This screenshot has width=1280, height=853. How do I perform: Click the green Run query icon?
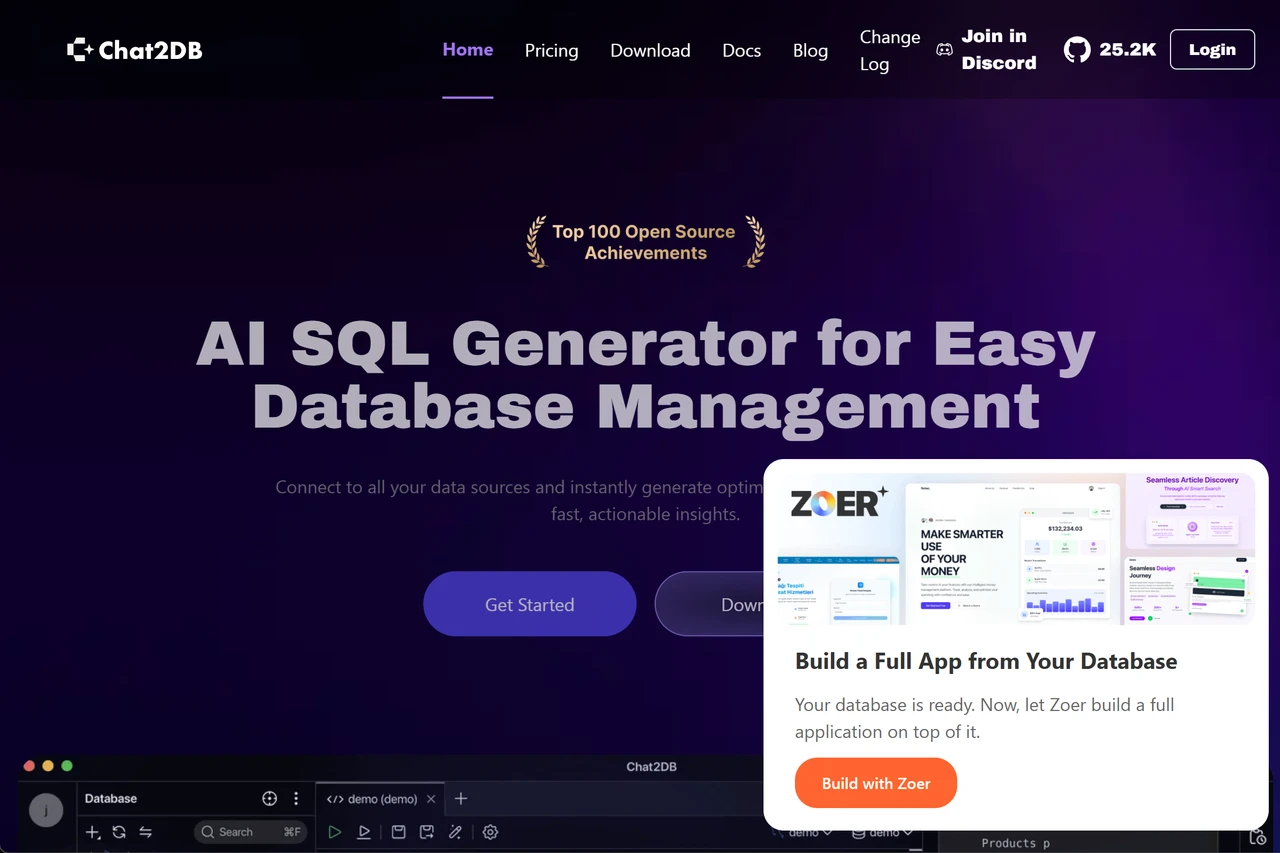pos(335,832)
